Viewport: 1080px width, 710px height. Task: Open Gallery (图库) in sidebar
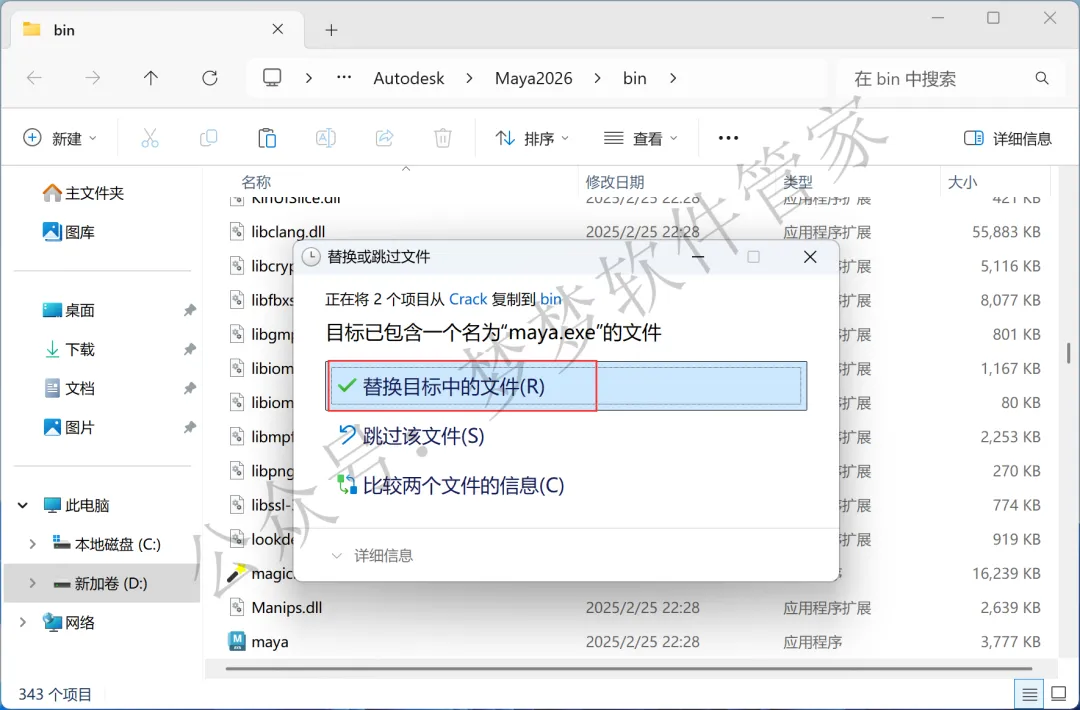68,232
